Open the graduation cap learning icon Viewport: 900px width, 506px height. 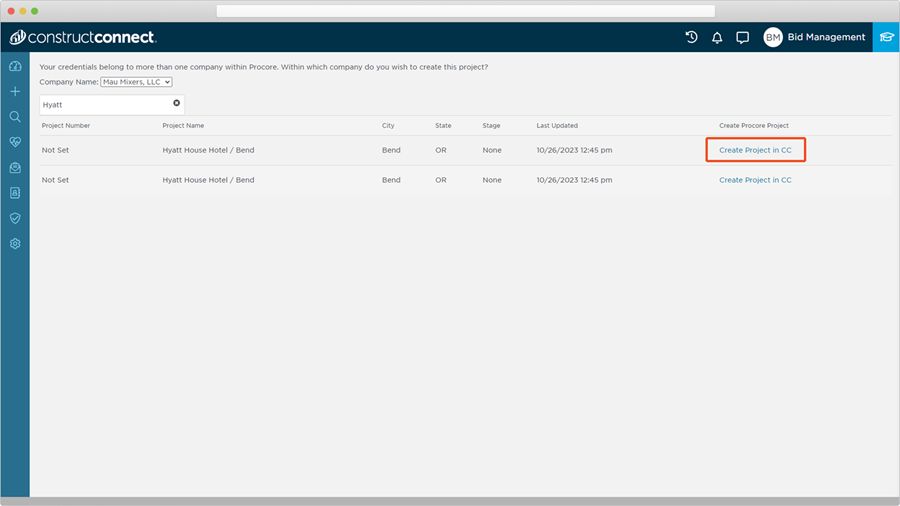[x=886, y=37]
